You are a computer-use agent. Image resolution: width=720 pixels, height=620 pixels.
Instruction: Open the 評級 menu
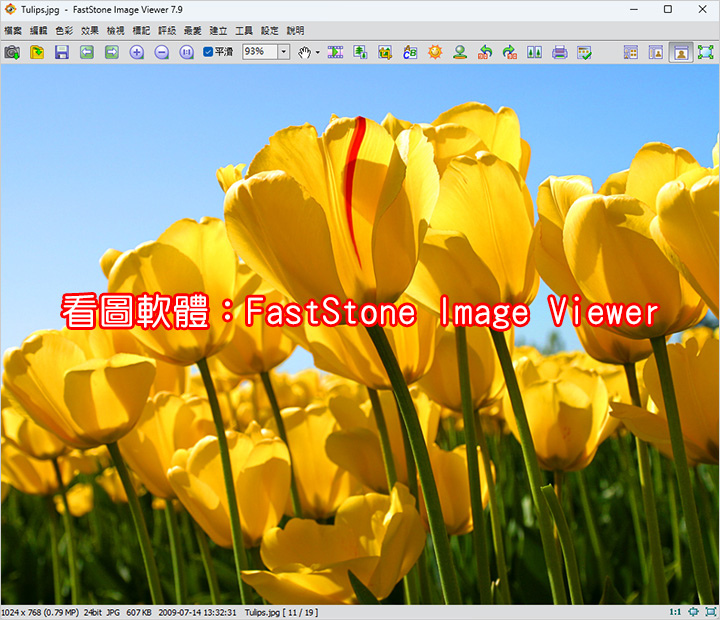(x=167, y=31)
